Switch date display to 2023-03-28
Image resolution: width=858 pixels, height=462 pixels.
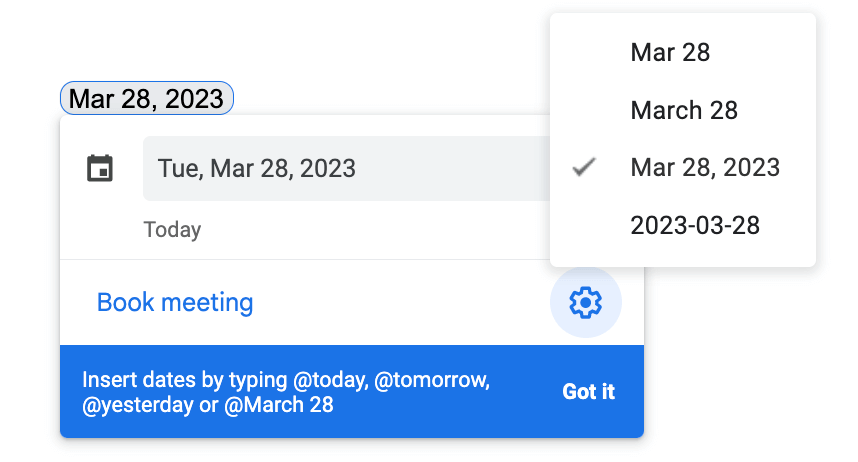click(x=683, y=225)
